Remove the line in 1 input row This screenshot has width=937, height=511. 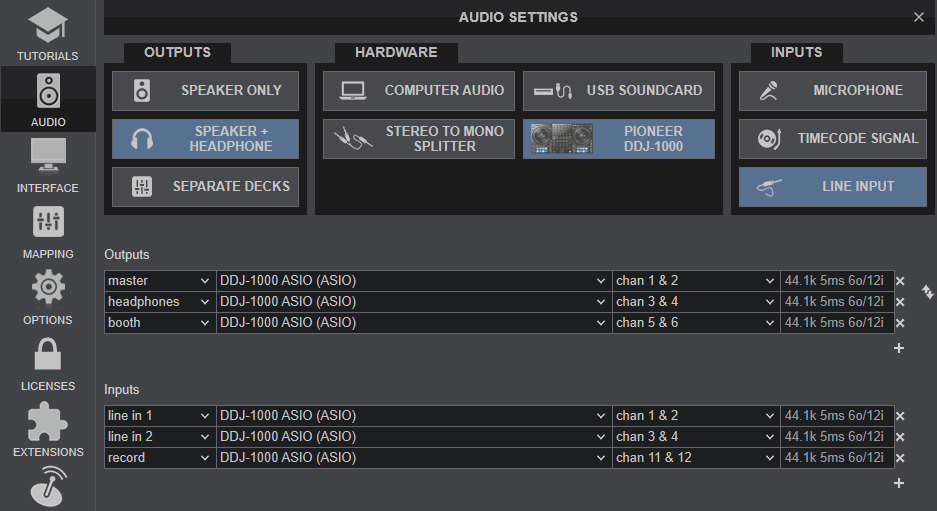coord(901,416)
